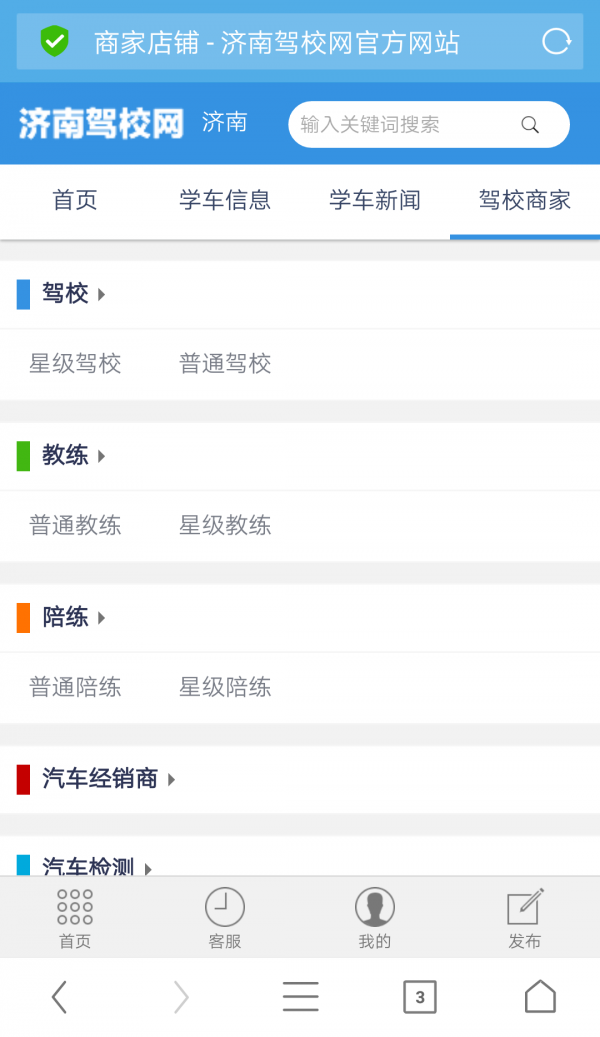This screenshot has width=600, height=1037.
Task: Open the 普通教练 link
Action: [x=75, y=525]
